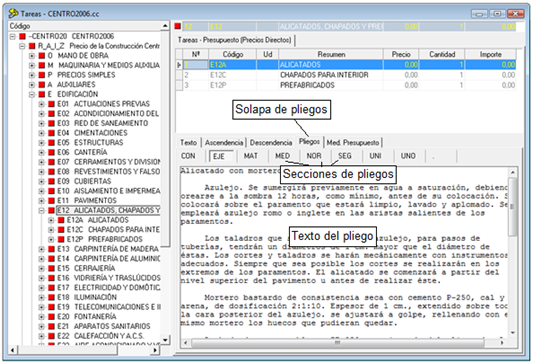Click the red icon of E01 ACTUACIONES PREVIAS
Image resolution: width=533 pixels, height=364 pixels.
pyautogui.click(x=51, y=104)
